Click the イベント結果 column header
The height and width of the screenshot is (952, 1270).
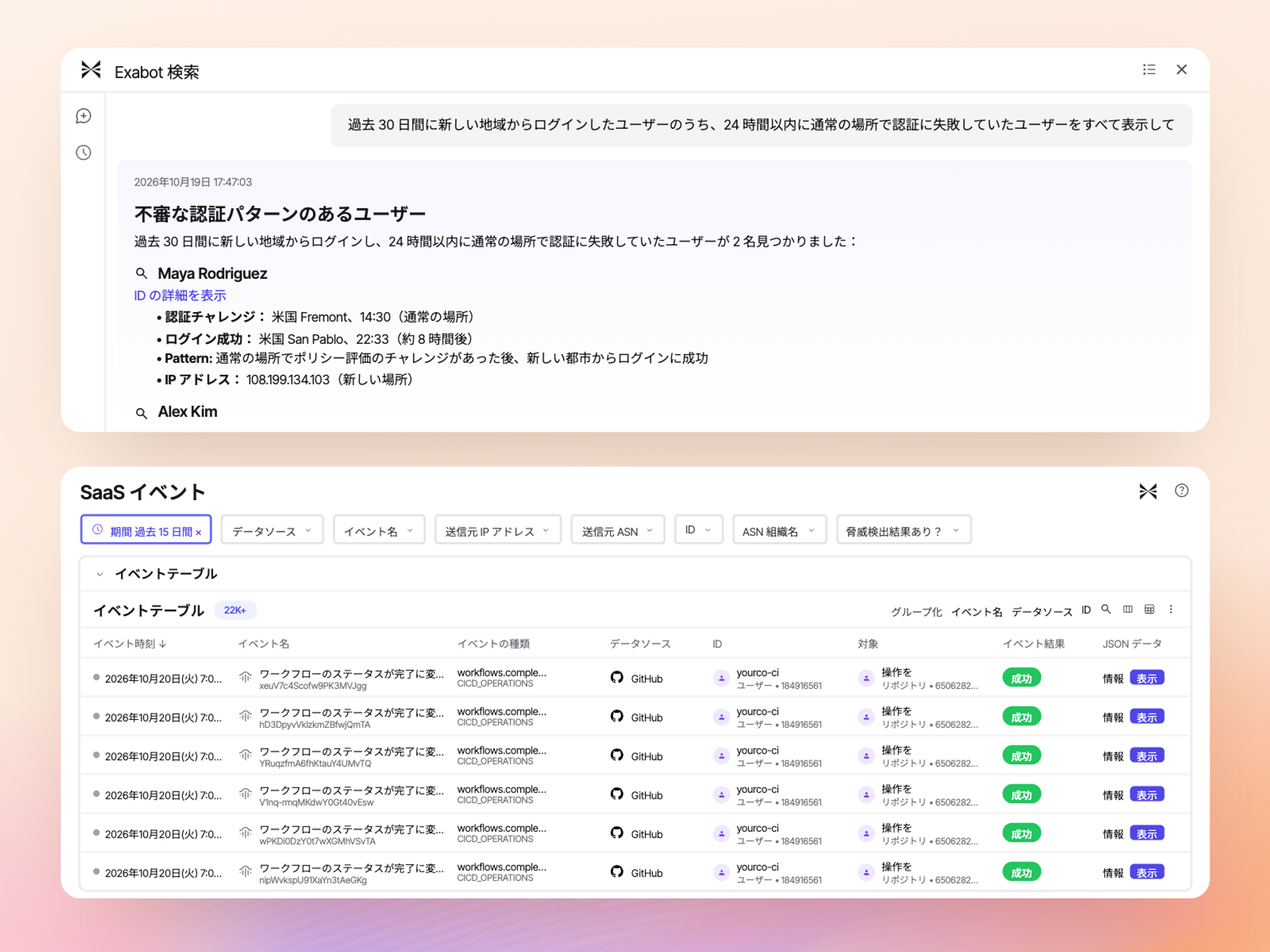[1034, 644]
